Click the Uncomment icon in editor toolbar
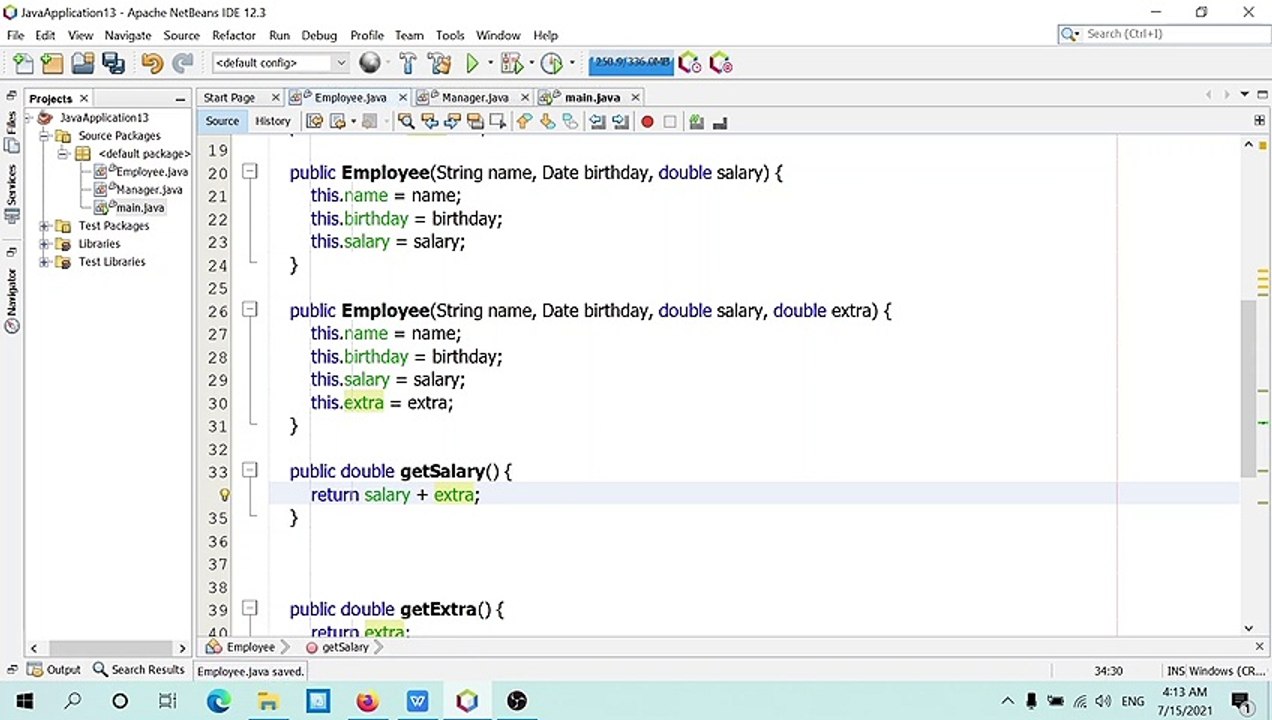The width and height of the screenshot is (1272, 720). coord(720,122)
